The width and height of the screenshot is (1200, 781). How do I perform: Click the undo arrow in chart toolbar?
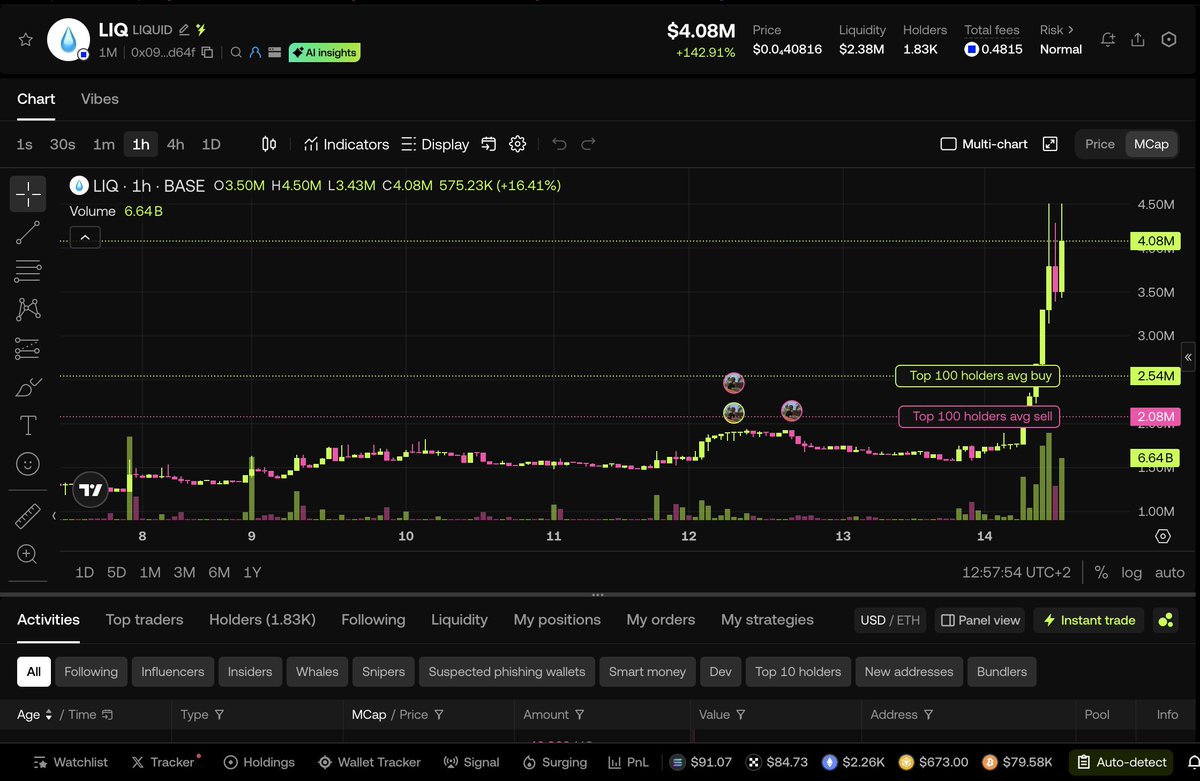[559, 144]
